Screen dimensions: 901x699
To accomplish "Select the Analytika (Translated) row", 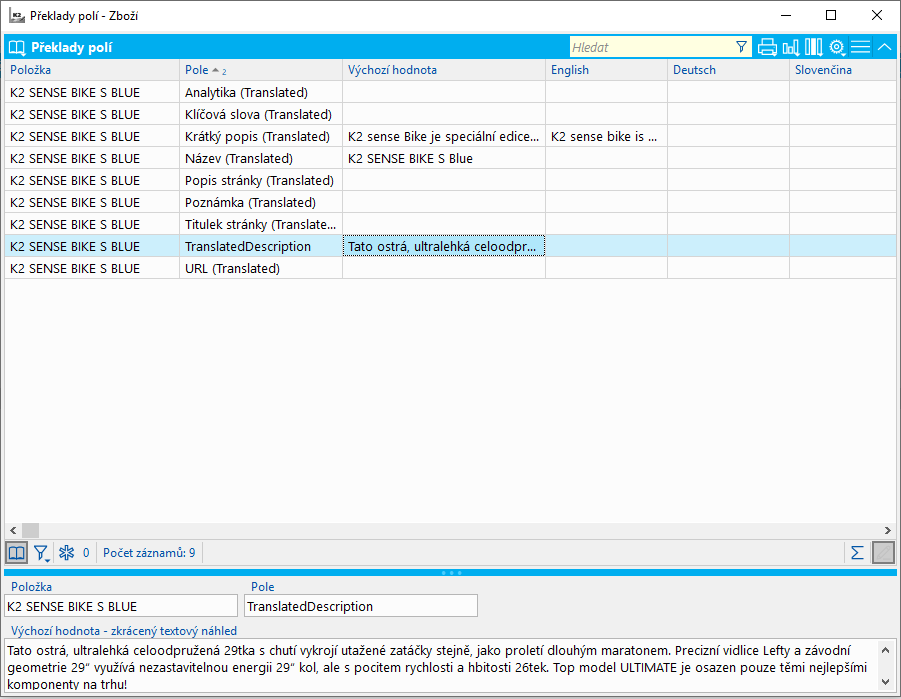I will (450, 93).
